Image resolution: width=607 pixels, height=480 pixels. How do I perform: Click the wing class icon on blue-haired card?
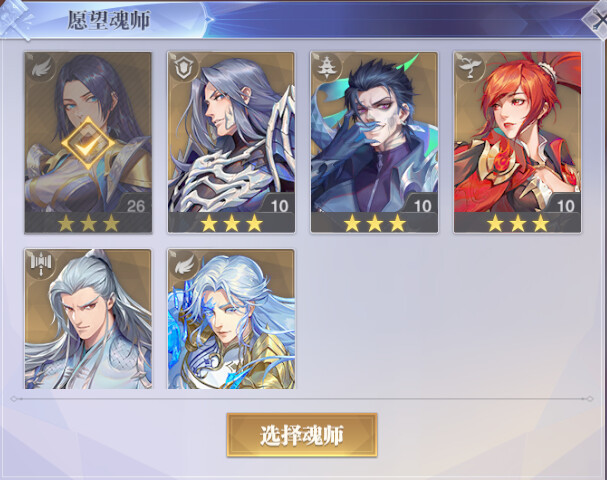click(184, 264)
